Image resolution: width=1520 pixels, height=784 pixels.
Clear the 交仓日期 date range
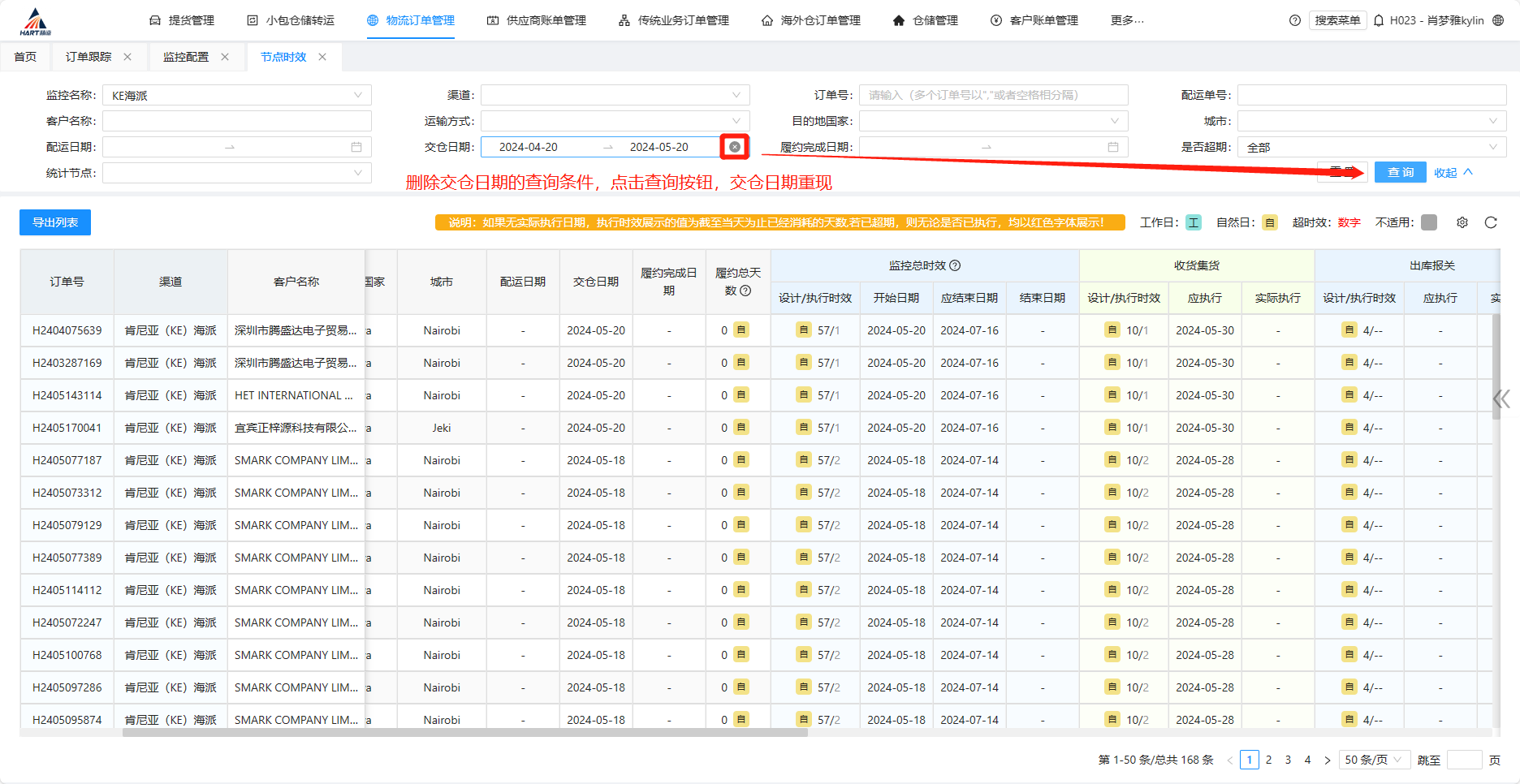click(735, 147)
